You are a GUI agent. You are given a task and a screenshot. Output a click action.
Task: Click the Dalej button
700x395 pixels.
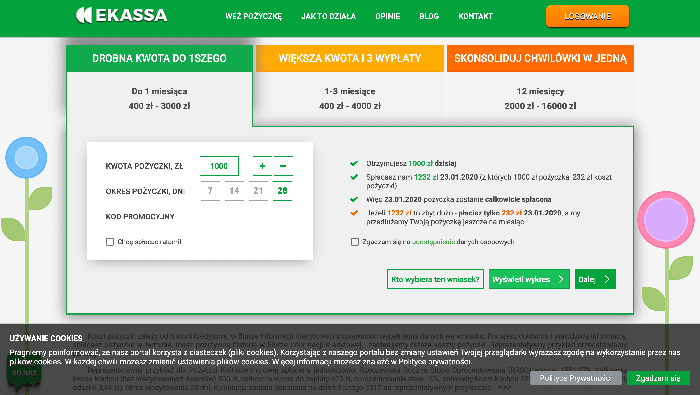[595, 279]
